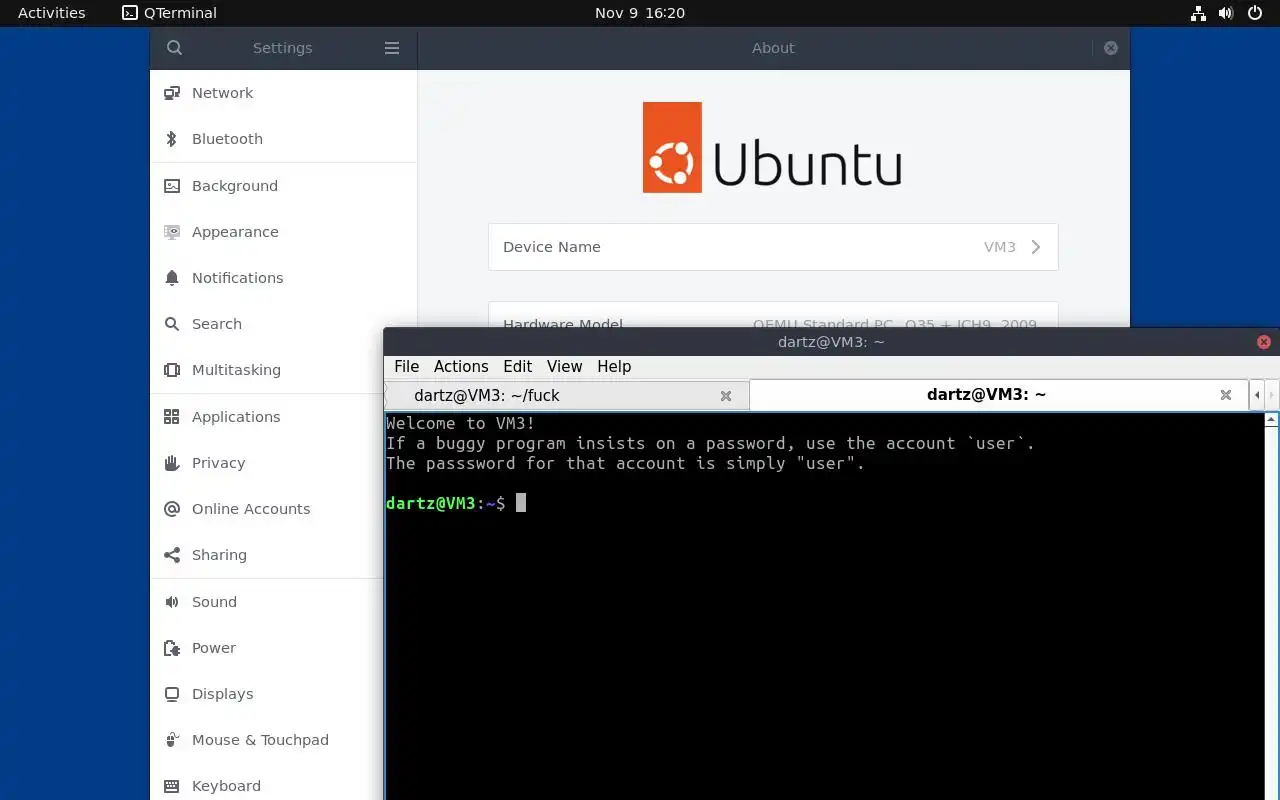
Task: Click the Network icon in Settings sidebar
Action: click(172, 93)
